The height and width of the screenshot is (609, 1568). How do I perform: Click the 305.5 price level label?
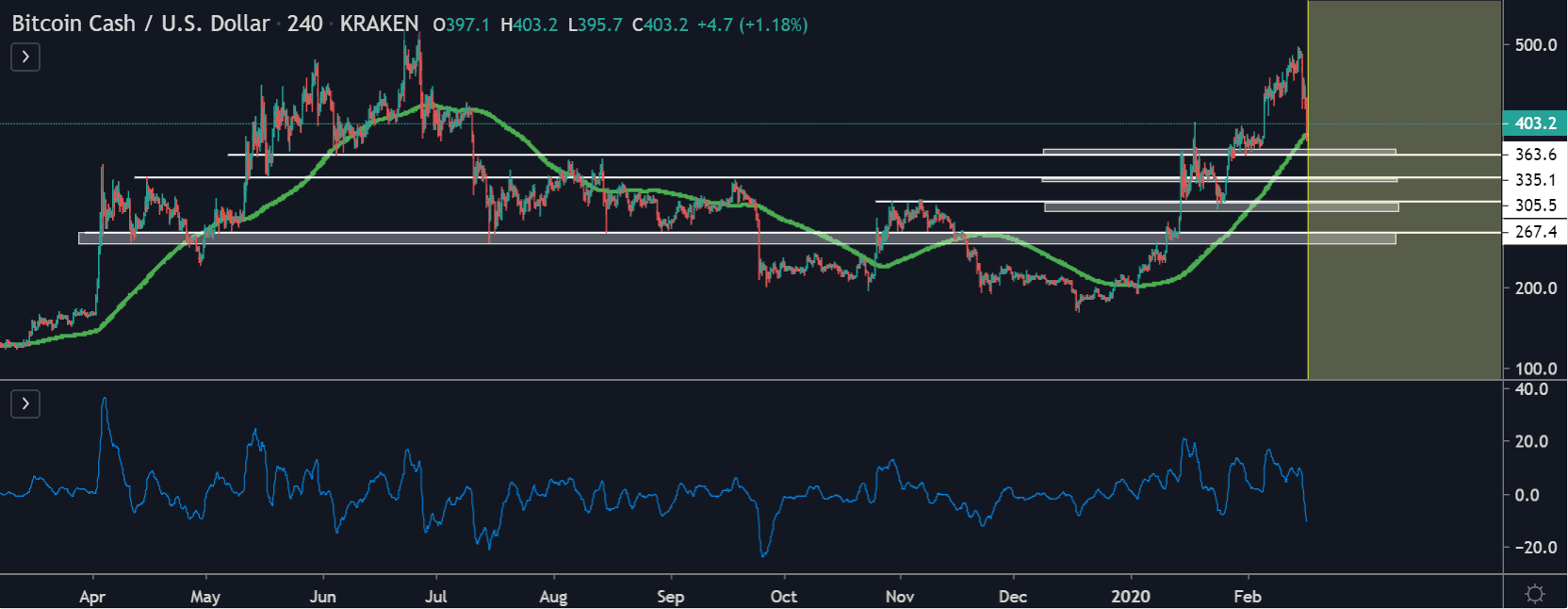click(x=1535, y=206)
